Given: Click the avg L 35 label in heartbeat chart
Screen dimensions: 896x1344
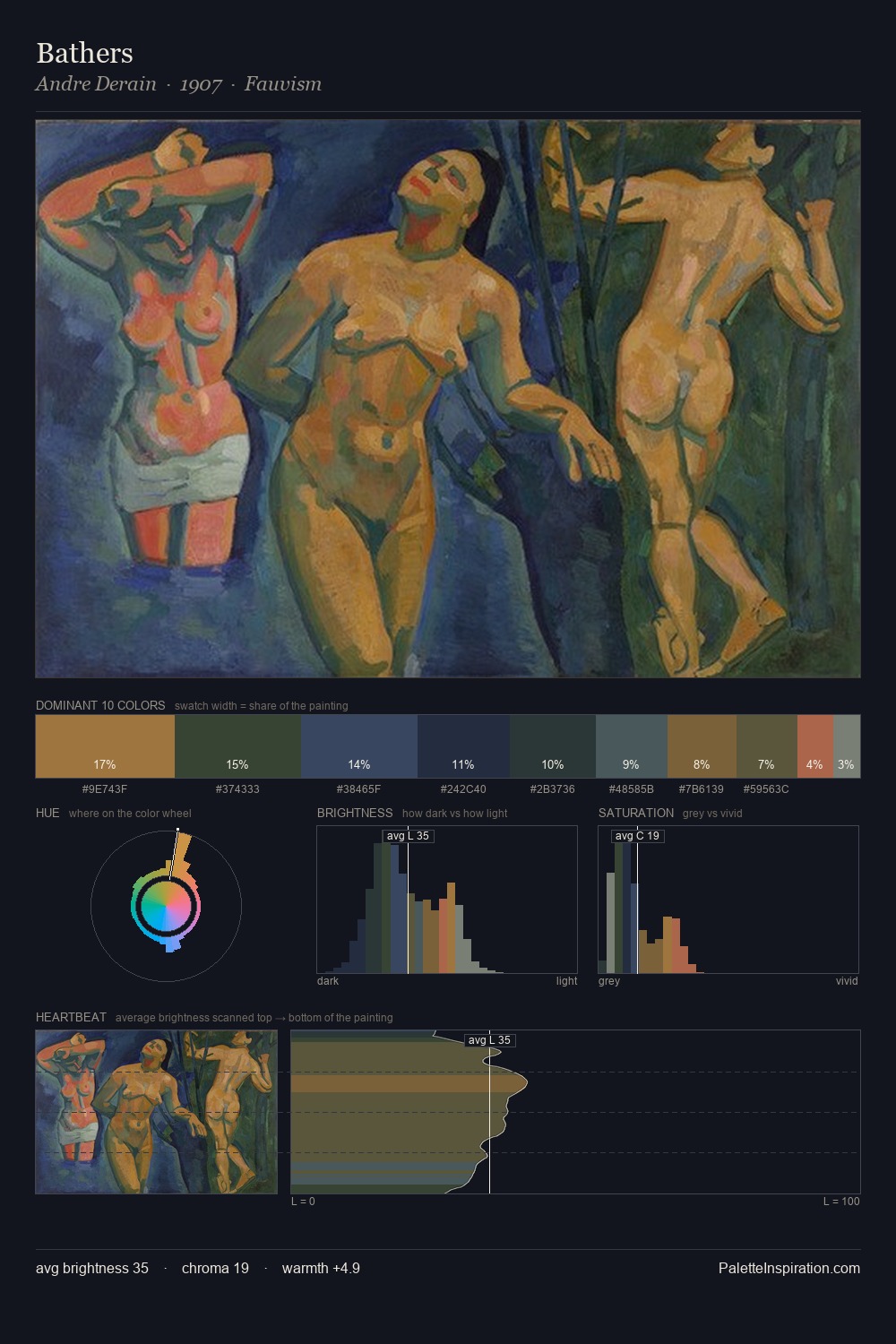Looking at the screenshot, I should (x=490, y=1040).
